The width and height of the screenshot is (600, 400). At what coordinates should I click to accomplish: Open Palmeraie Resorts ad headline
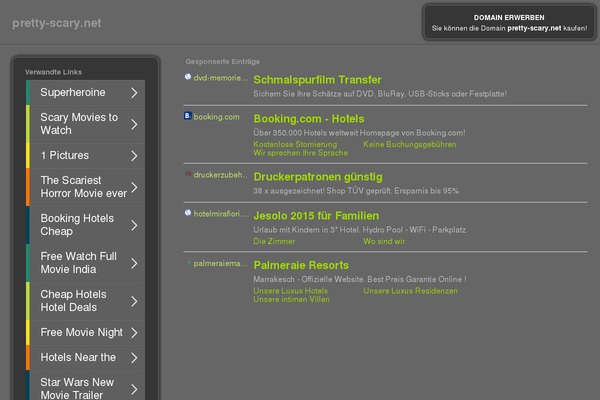(301, 265)
